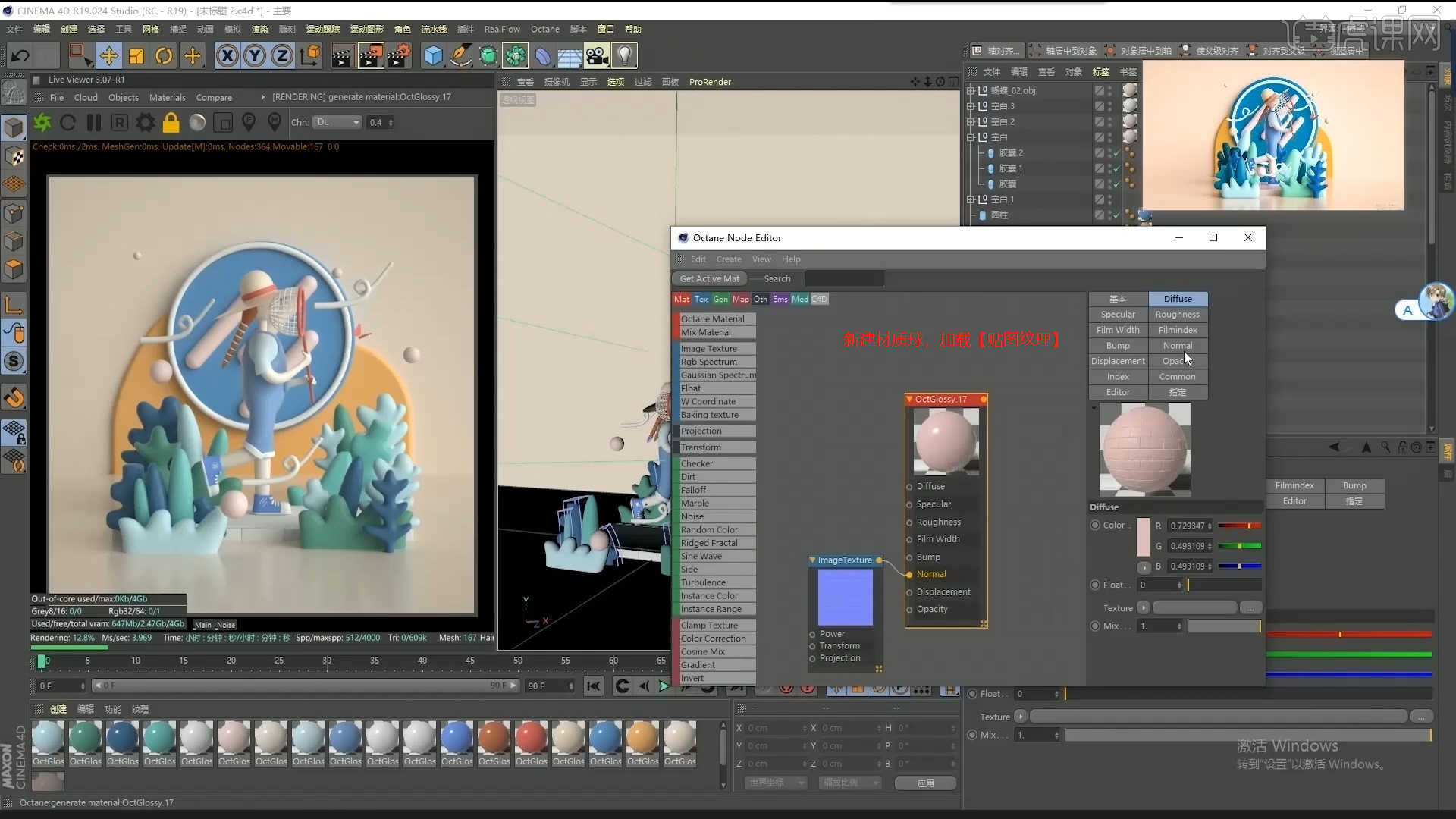Toggle Z axis lock
The width and height of the screenshot is (1456, 819).
282,55
